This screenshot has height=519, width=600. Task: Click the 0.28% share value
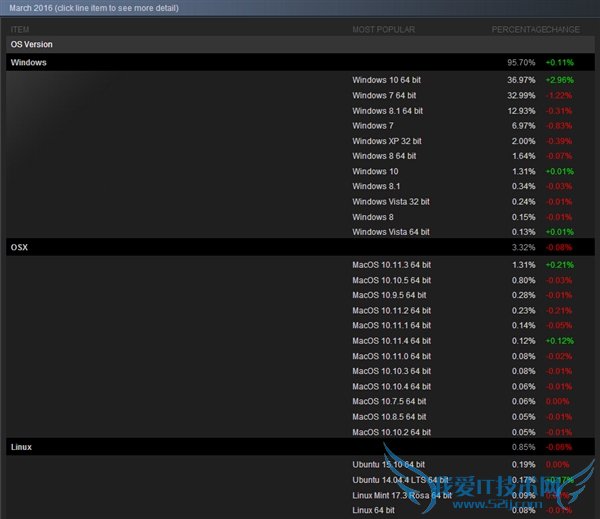[523, 295]
